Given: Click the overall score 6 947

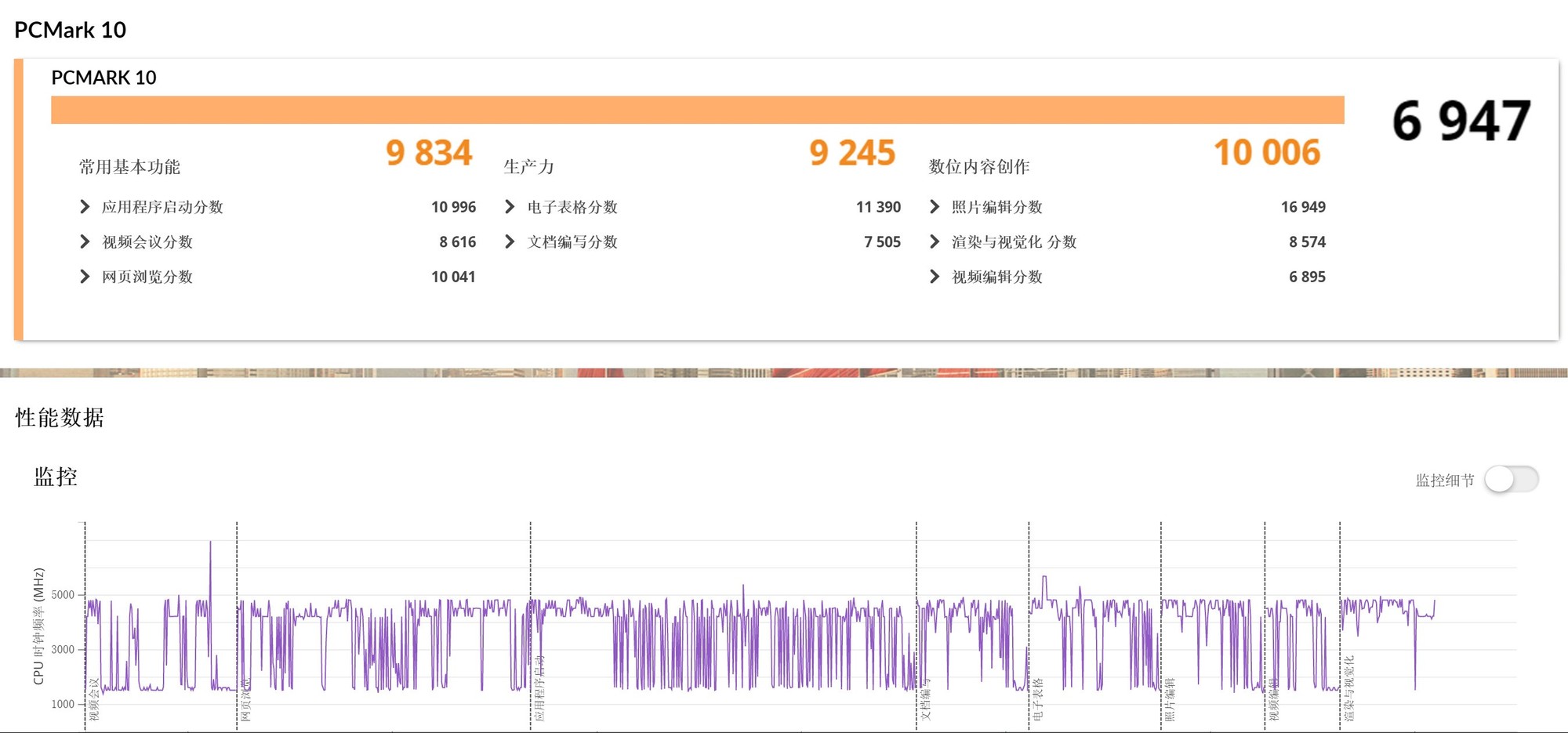Looking at the screenshot, I should point(1461,122).
